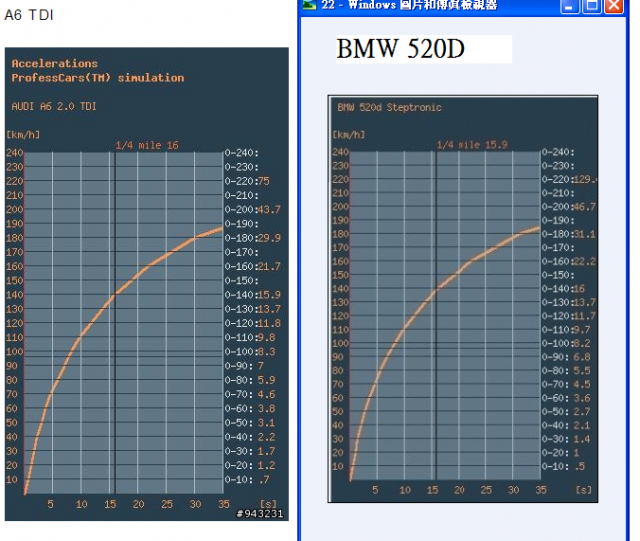Select Audi '0-80: 5.9' value
This screenshot has width=640, height=541.
pos(250,380)
